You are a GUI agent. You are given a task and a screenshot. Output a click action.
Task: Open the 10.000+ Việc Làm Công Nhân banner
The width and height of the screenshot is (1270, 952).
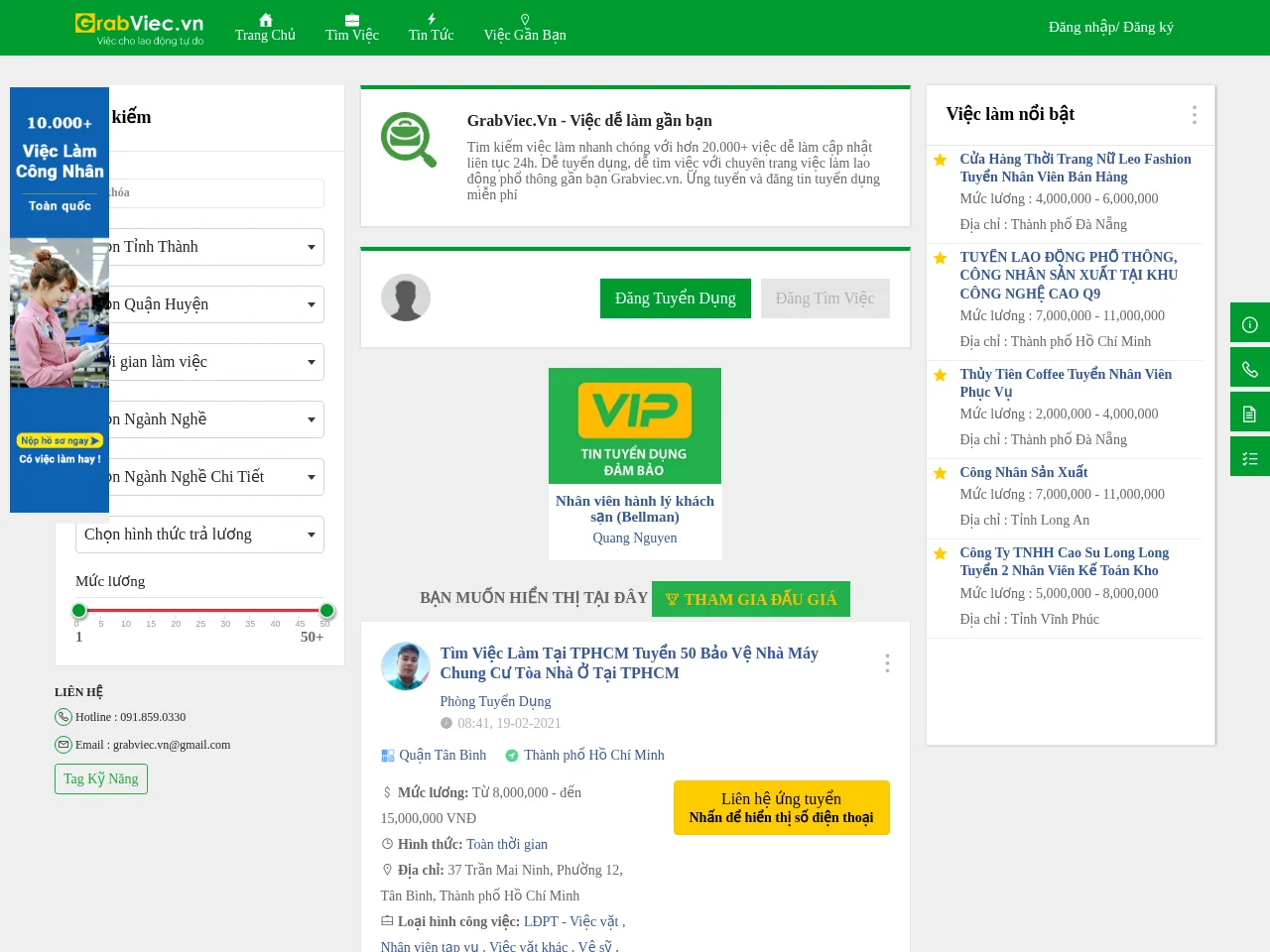[x=60, y=299]
